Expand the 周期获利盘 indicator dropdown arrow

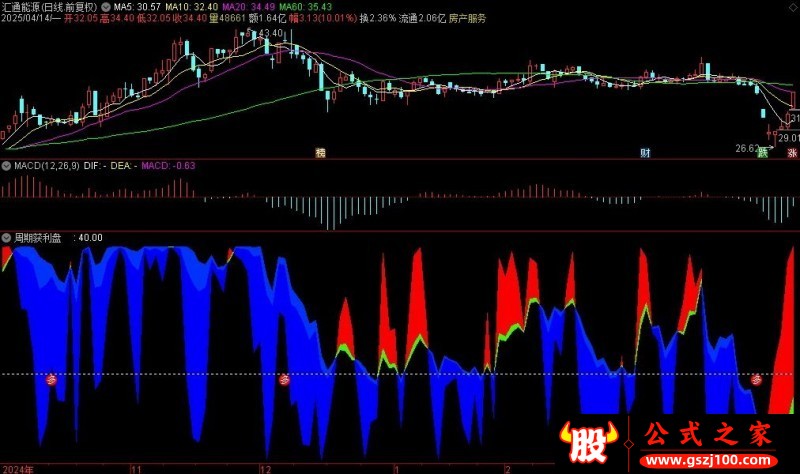tap(7, 238)
